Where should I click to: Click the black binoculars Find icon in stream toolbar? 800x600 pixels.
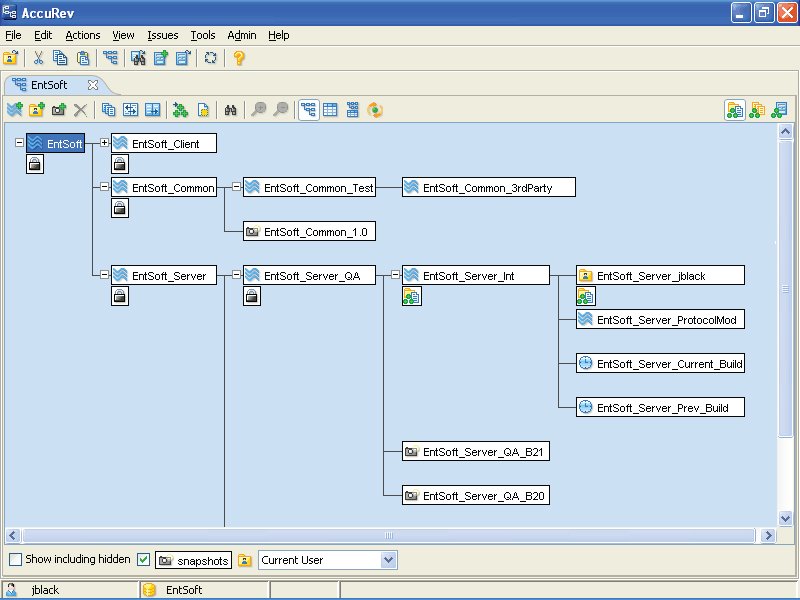click(x=231, y=110)
